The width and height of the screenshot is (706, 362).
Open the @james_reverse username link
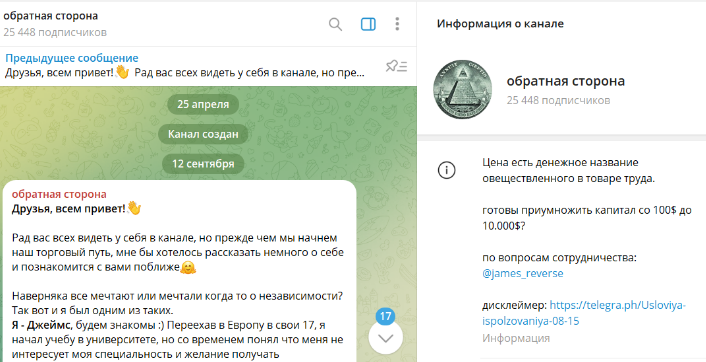coord(523,273)
